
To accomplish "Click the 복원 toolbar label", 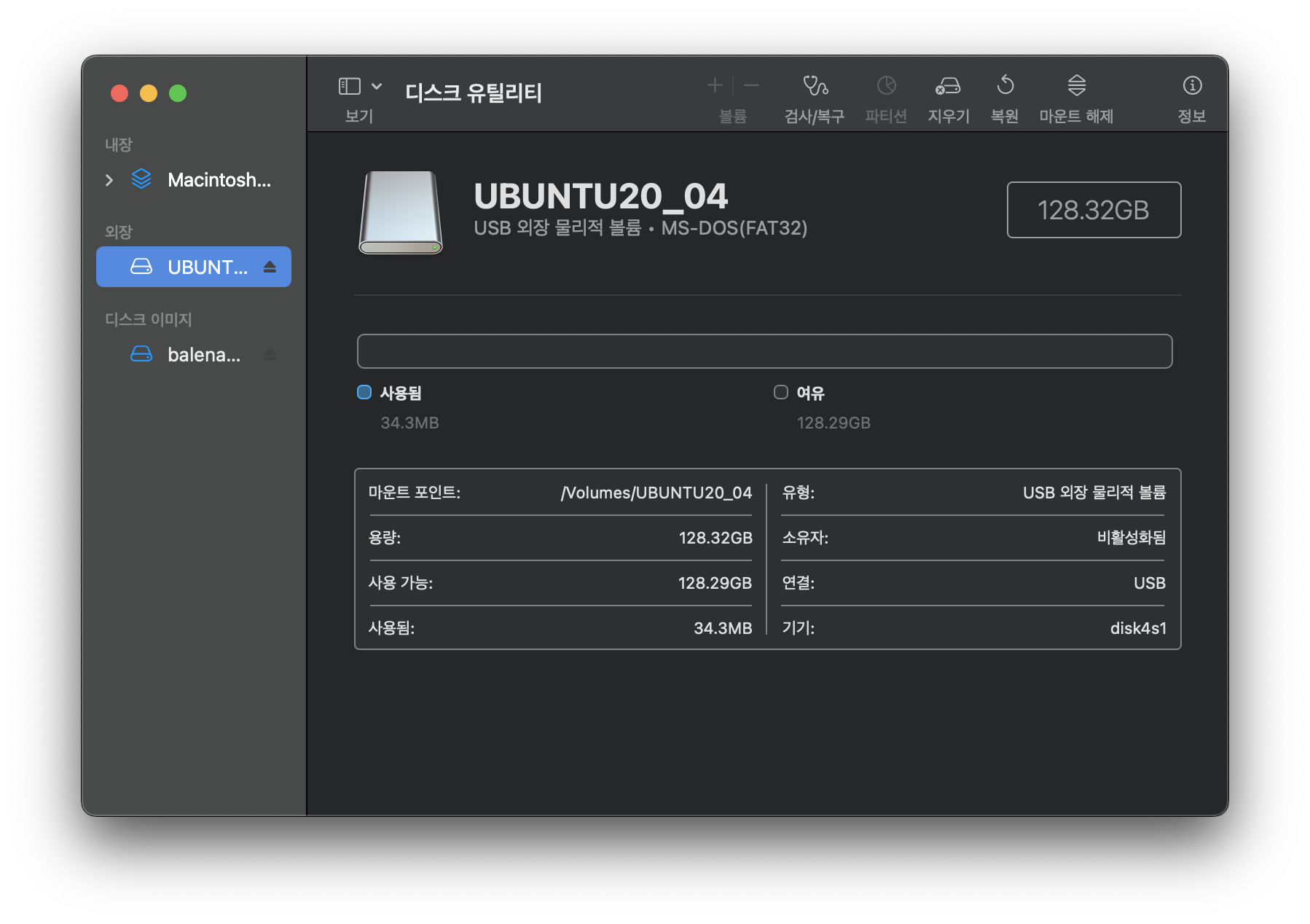I will click(x=1005, y=116).
